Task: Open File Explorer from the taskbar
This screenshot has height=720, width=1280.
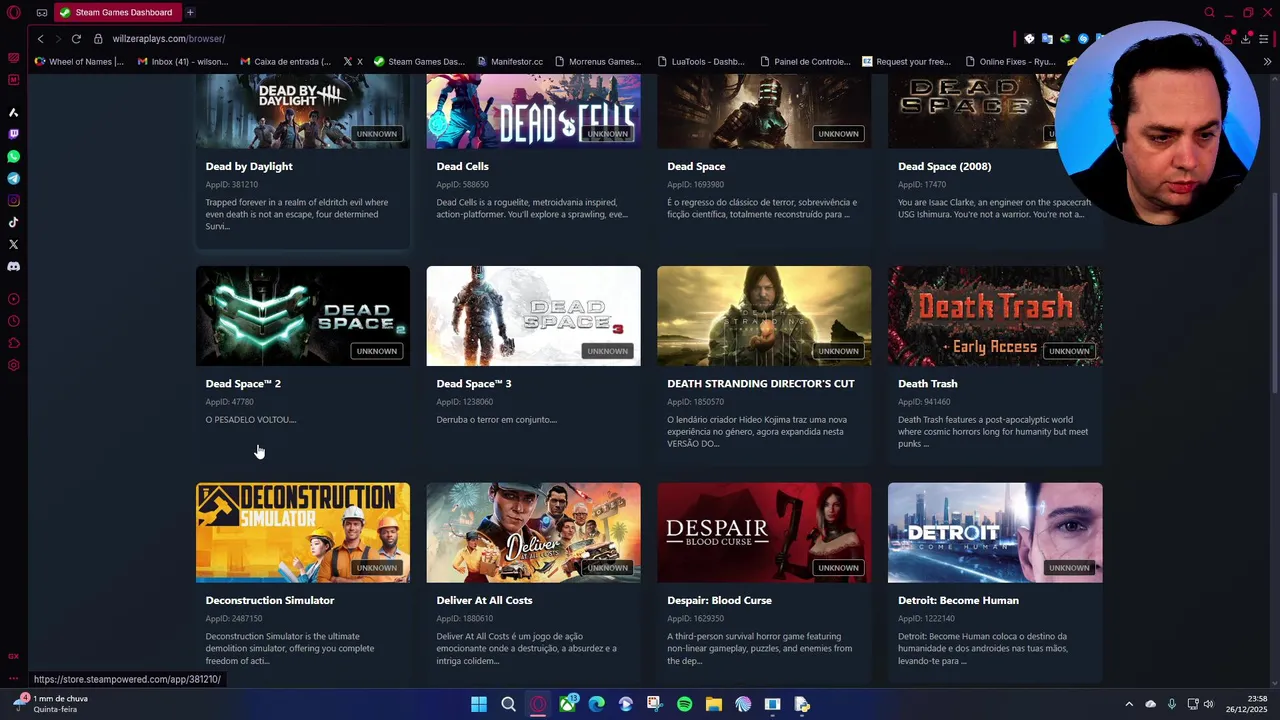Action: point(714,704)
